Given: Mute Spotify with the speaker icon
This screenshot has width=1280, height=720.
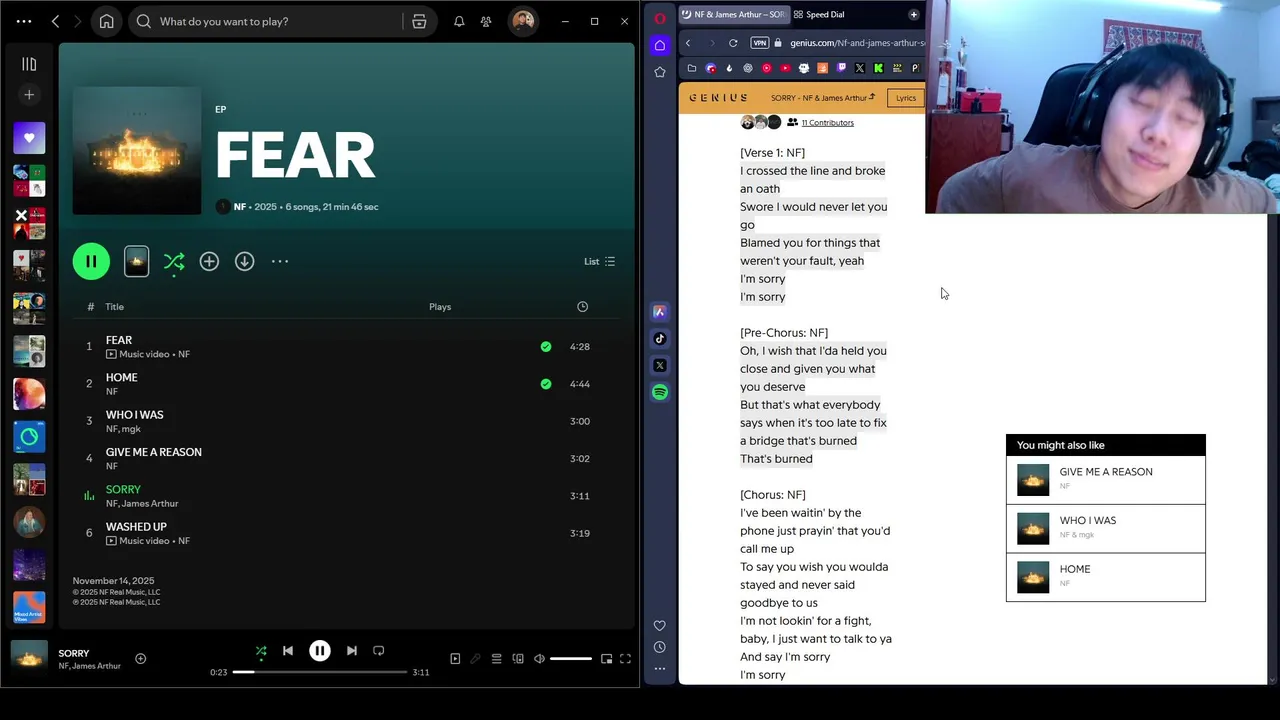Looking at the screenshot, I should pyautogui.click(x=539, y=659).
